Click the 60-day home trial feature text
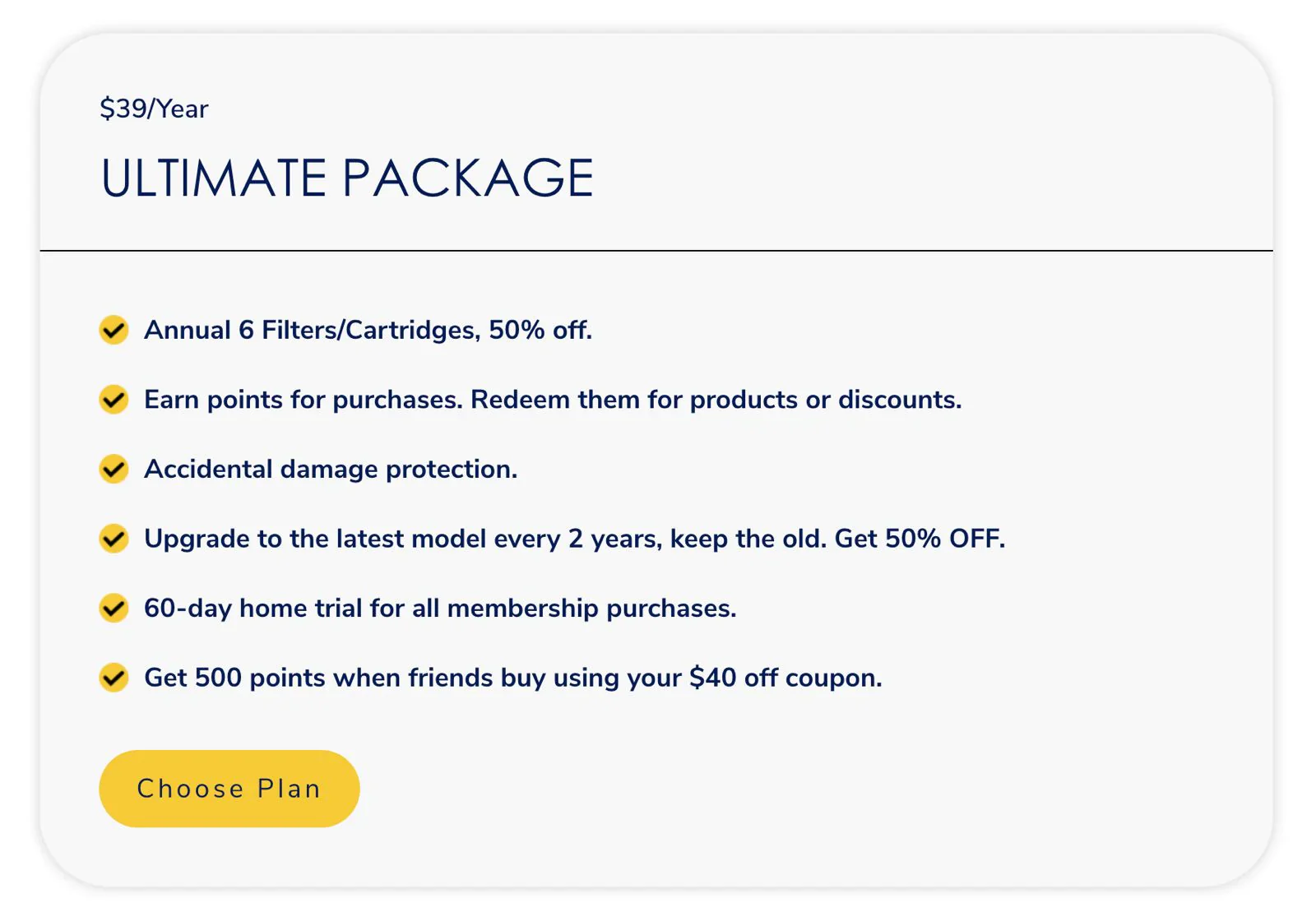The image size is (1316, 912). click(x=440, y=609)
